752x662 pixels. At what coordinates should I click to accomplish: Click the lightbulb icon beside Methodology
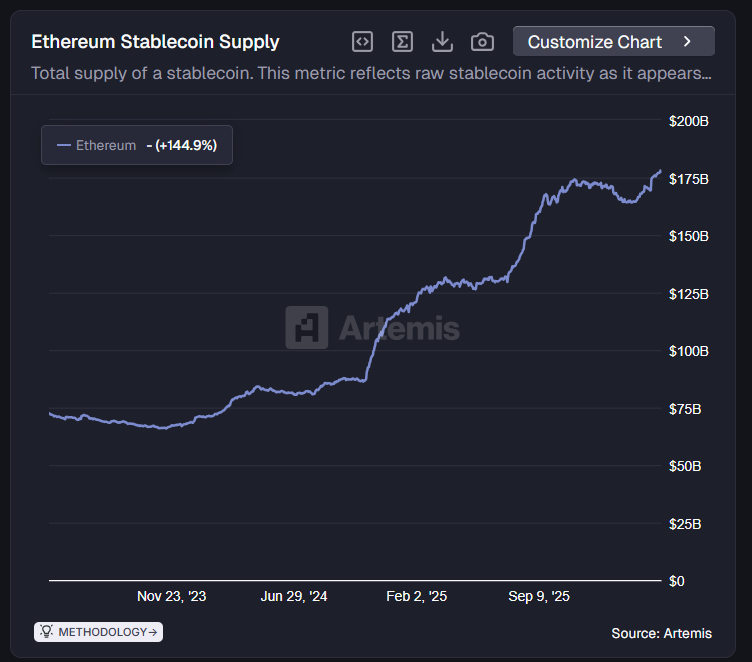point(47,632)
